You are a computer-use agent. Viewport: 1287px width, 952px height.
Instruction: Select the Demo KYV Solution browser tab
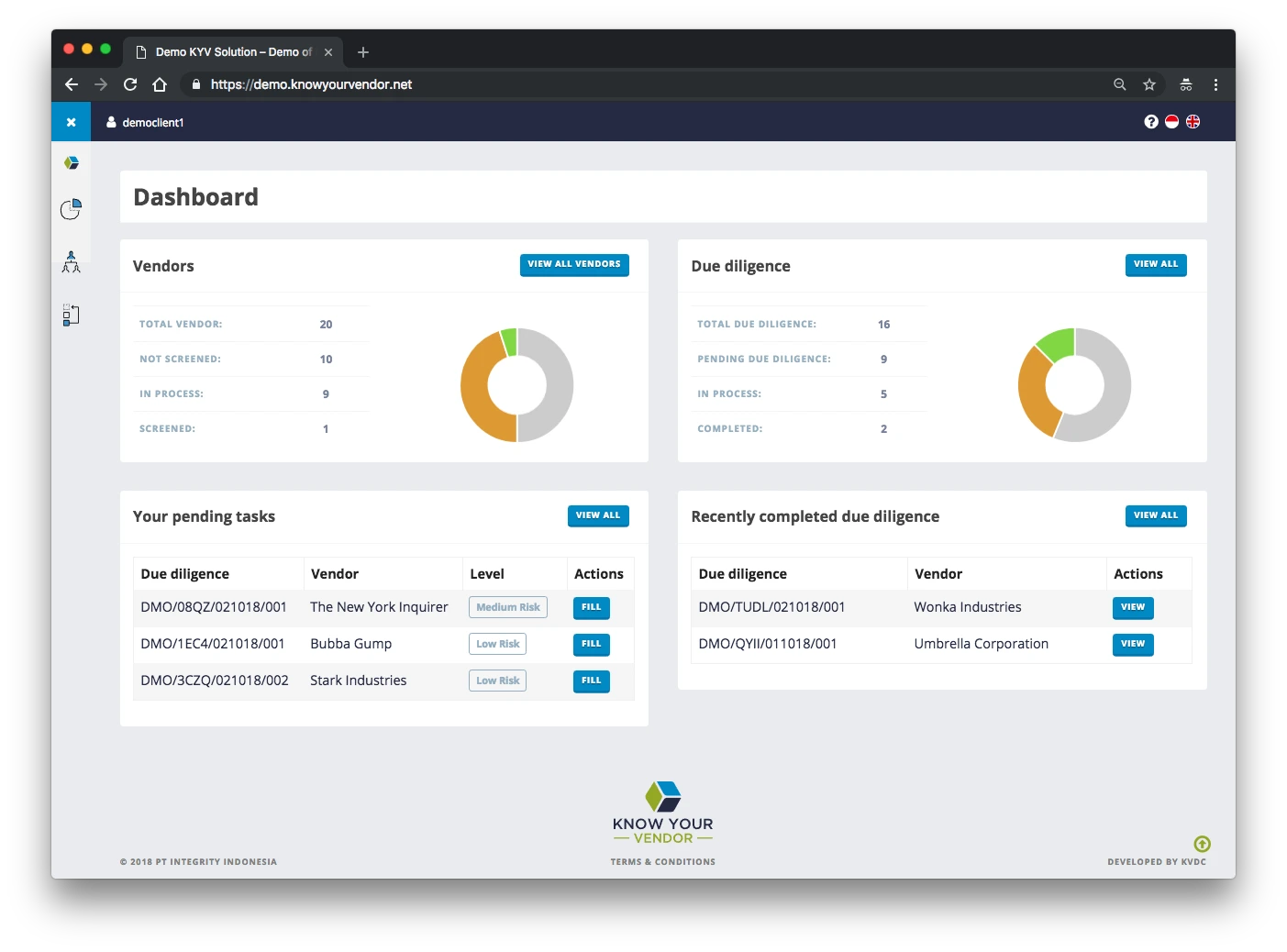coord(229,52)
